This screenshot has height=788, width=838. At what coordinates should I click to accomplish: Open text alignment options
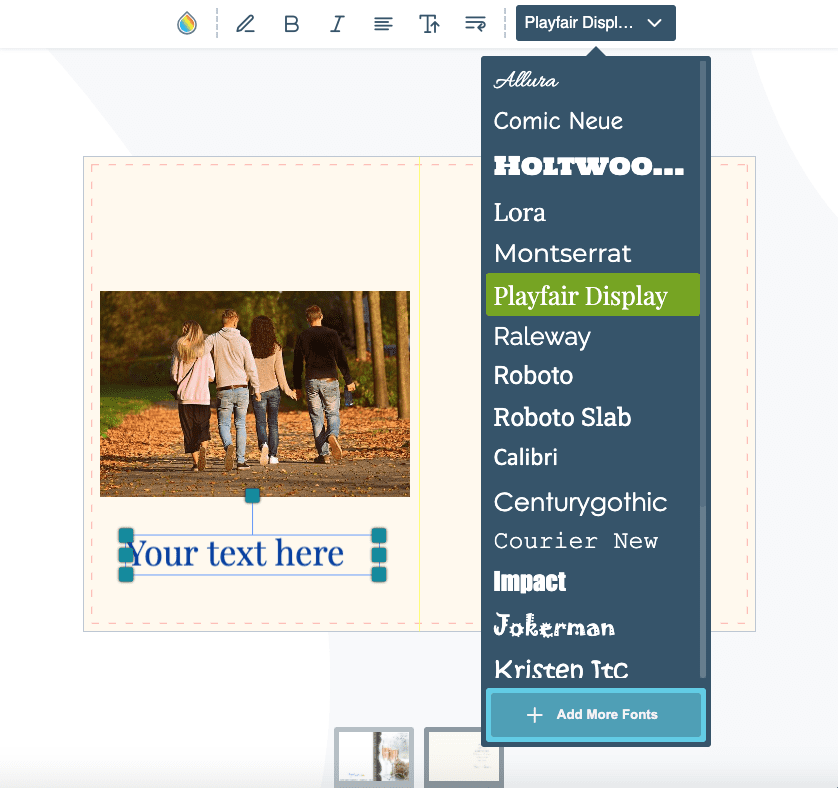pos(383,24)
